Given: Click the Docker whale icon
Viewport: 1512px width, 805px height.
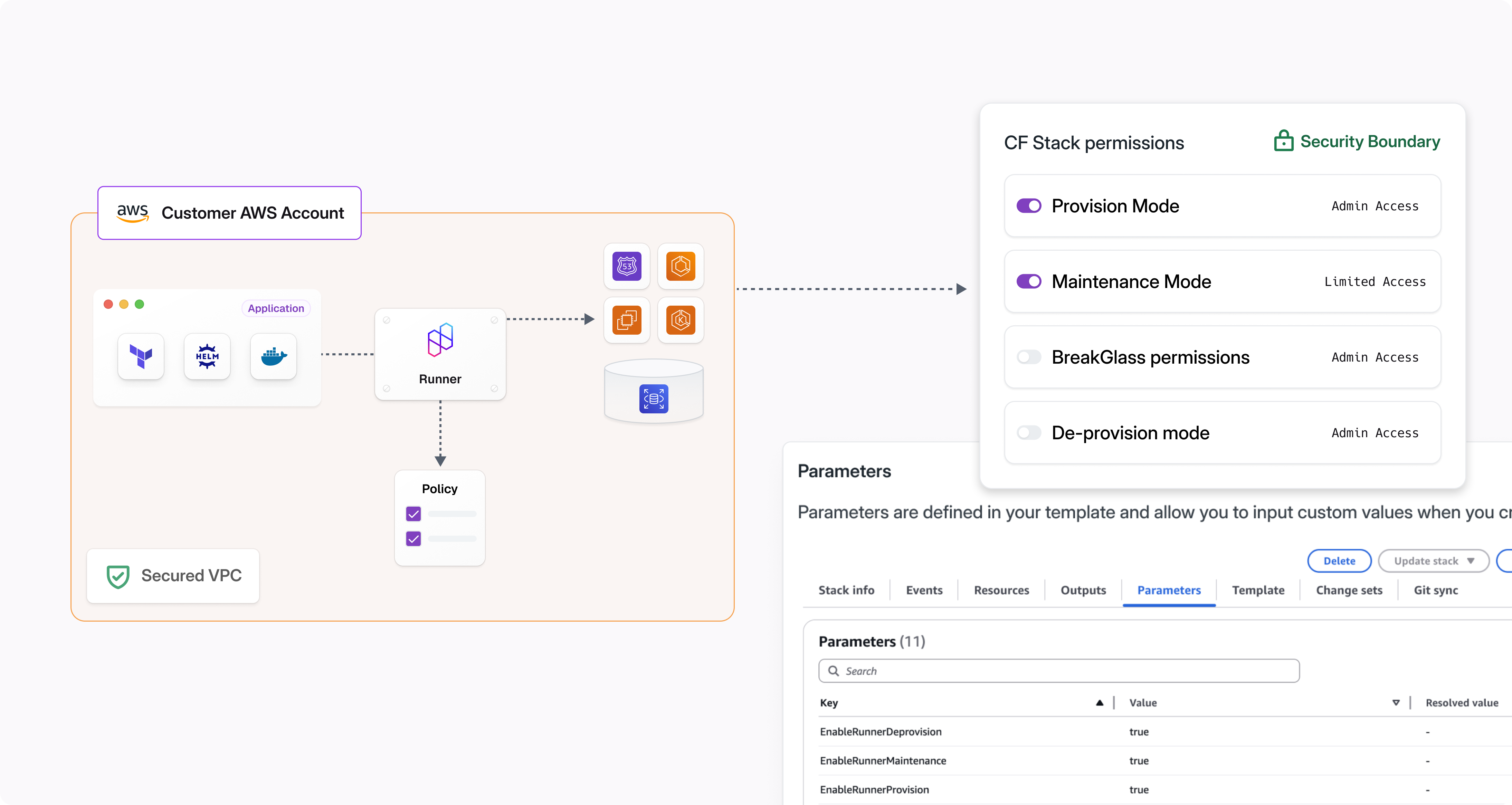Looking at the screenshot, I should [x=274, y=356].
